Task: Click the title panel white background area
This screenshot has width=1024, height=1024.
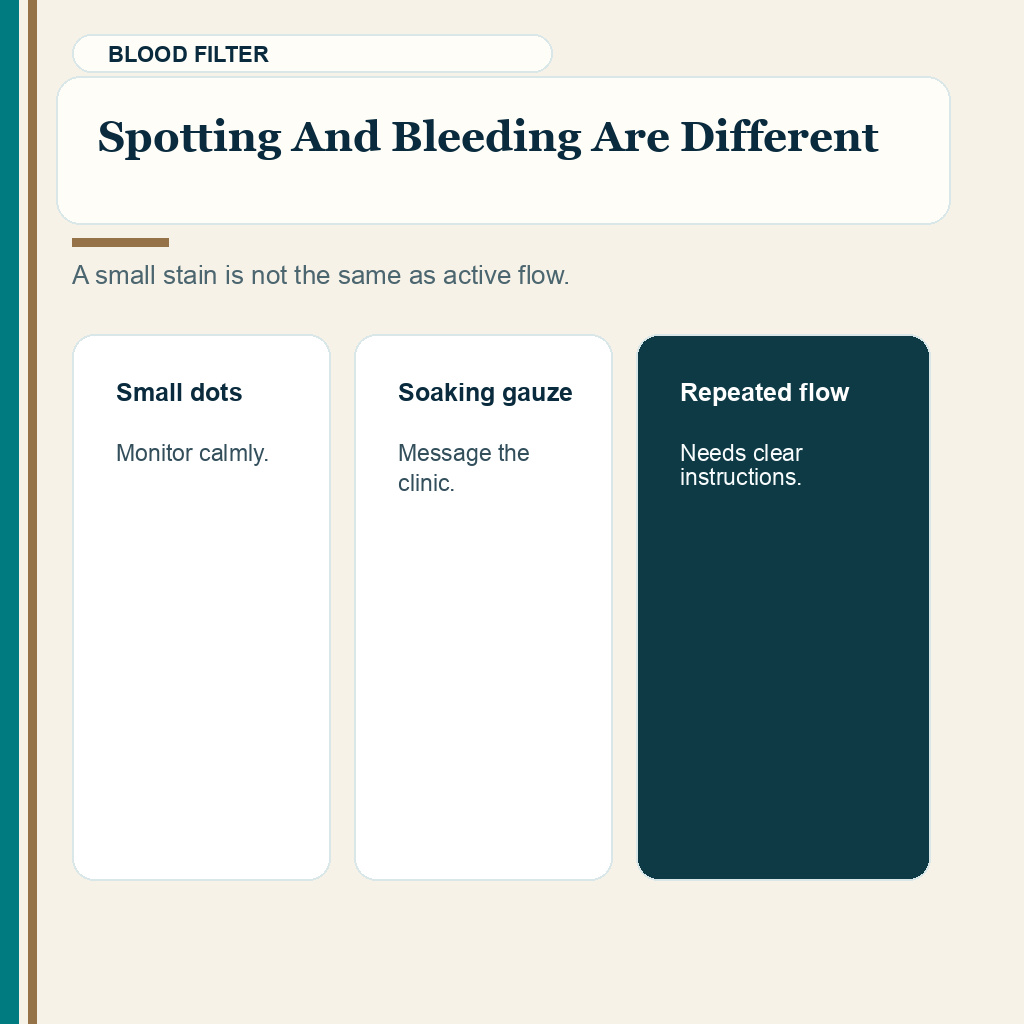Action: (503, 193)
